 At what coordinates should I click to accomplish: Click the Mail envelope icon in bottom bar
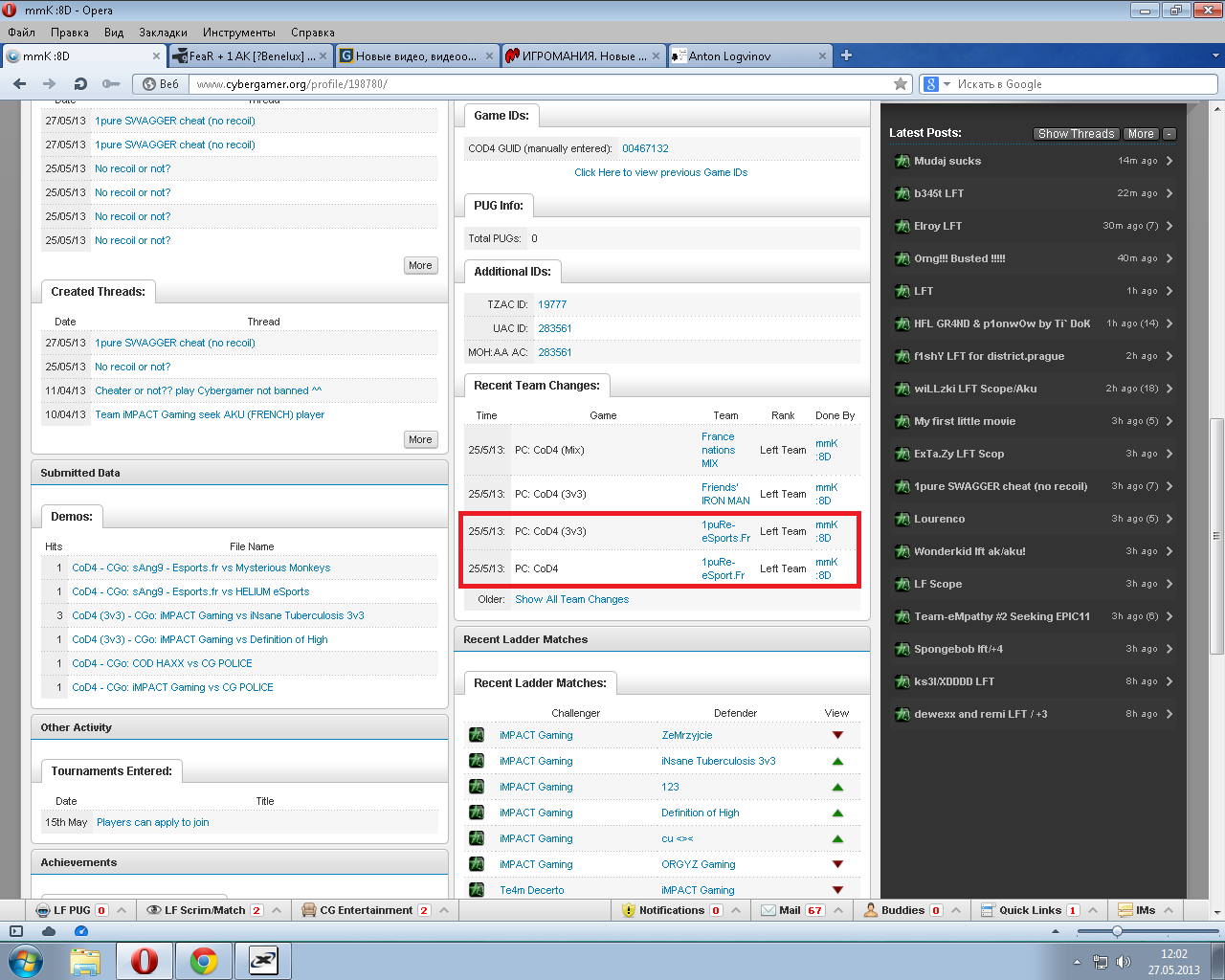pos(768,910)
